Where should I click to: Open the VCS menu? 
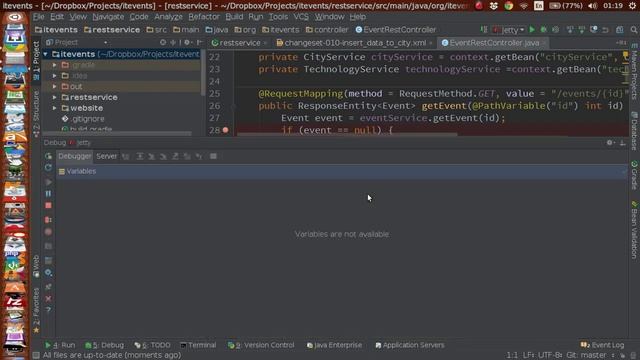(301, 17)
